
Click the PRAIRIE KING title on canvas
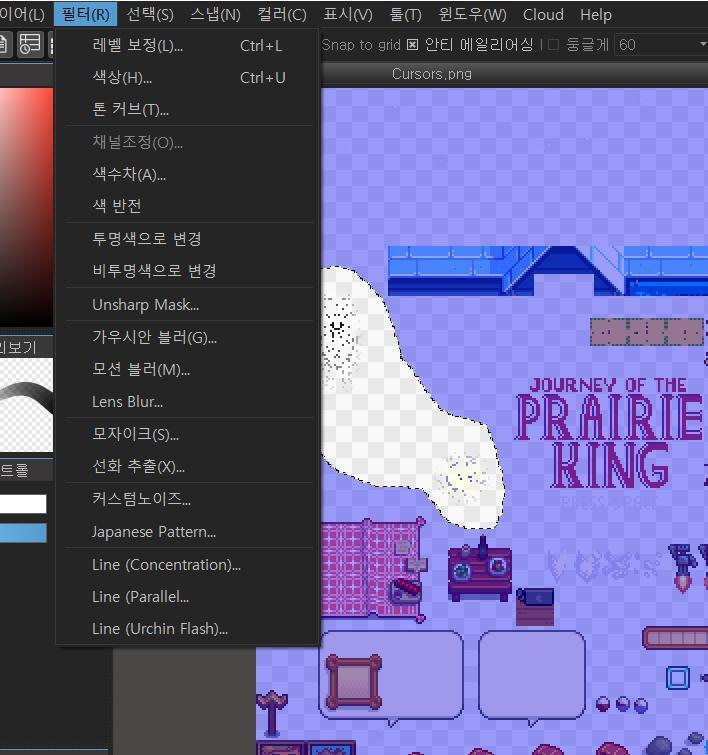(609, 441)
